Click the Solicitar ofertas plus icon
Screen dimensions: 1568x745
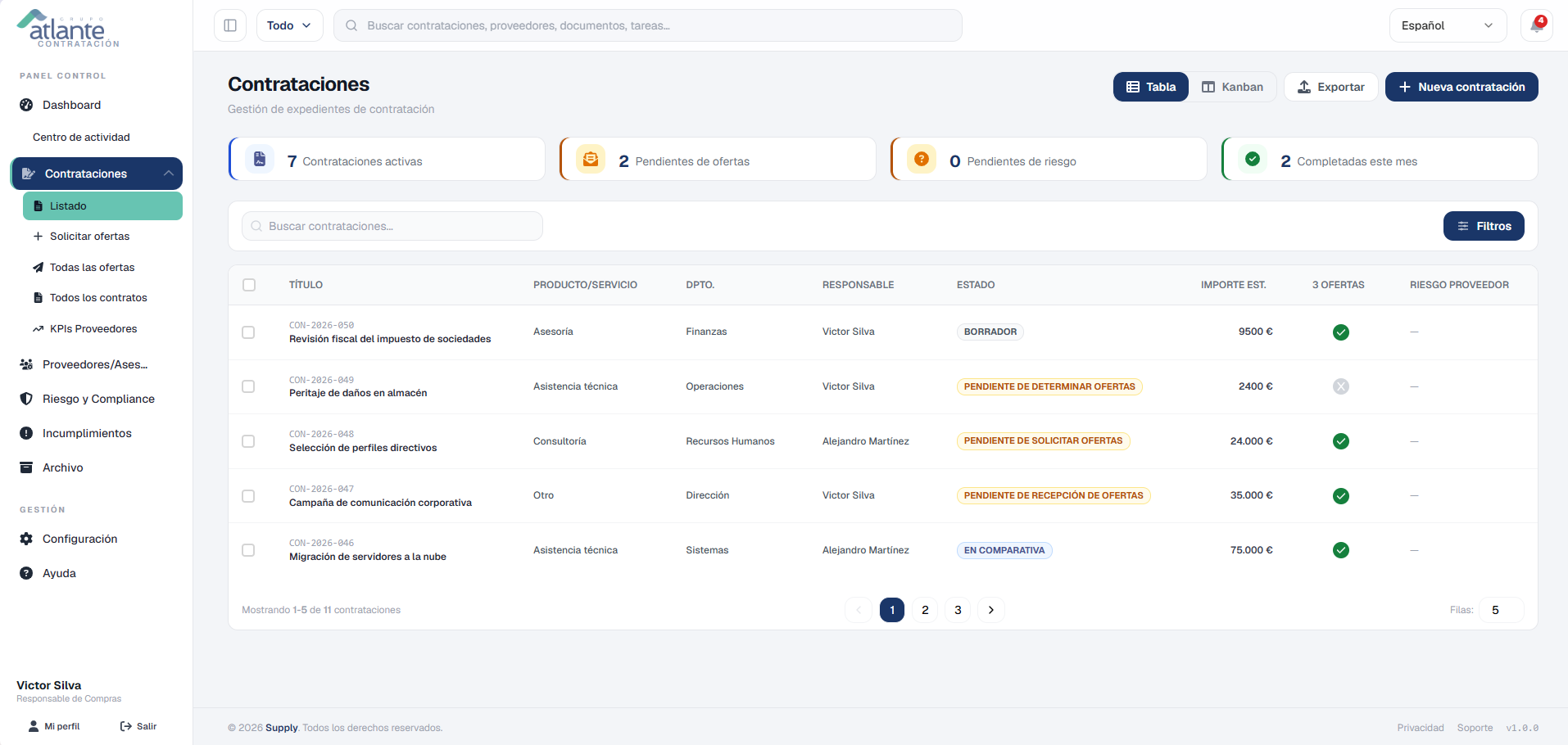click(38, 237)
